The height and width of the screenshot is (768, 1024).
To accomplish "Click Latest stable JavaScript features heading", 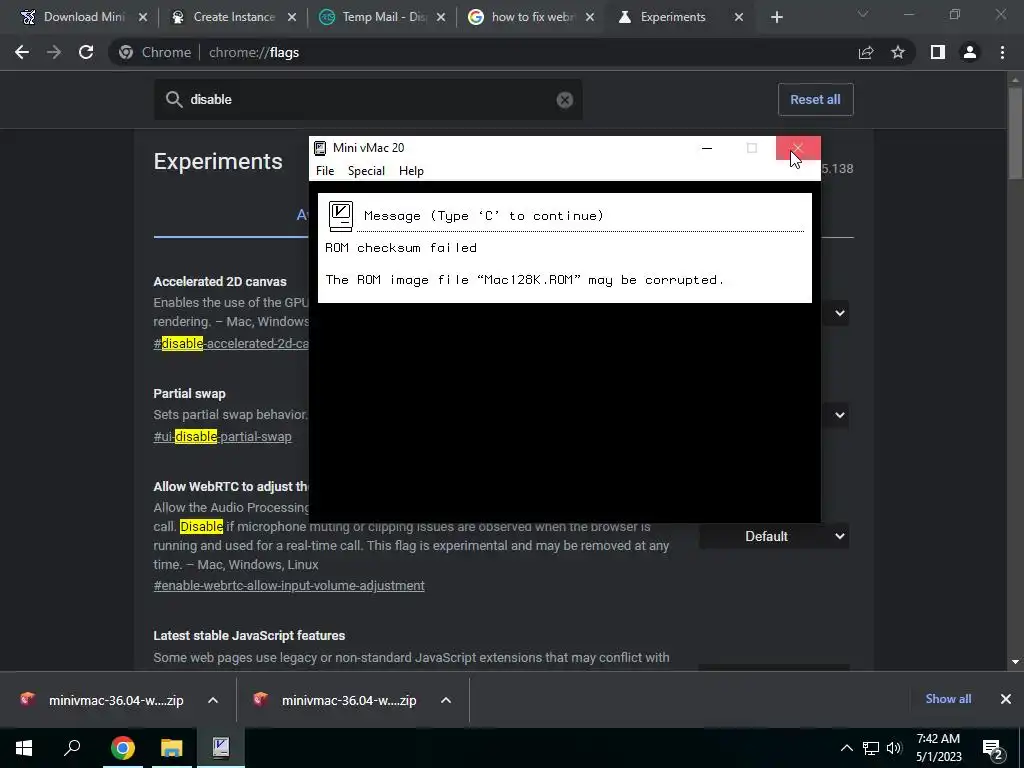I will pos(249,635).
